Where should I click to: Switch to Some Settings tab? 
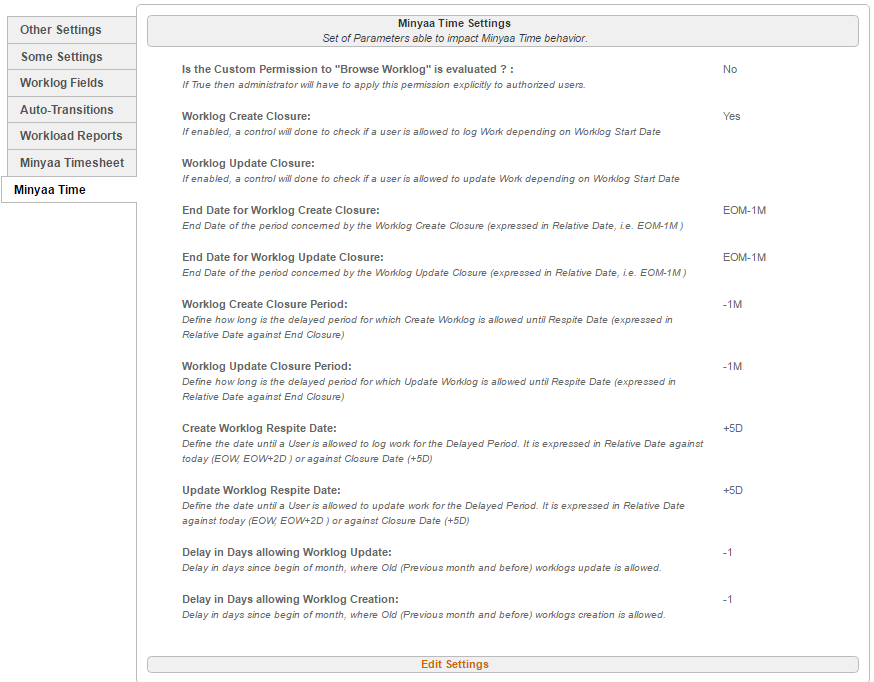click(x=72, y=57)
